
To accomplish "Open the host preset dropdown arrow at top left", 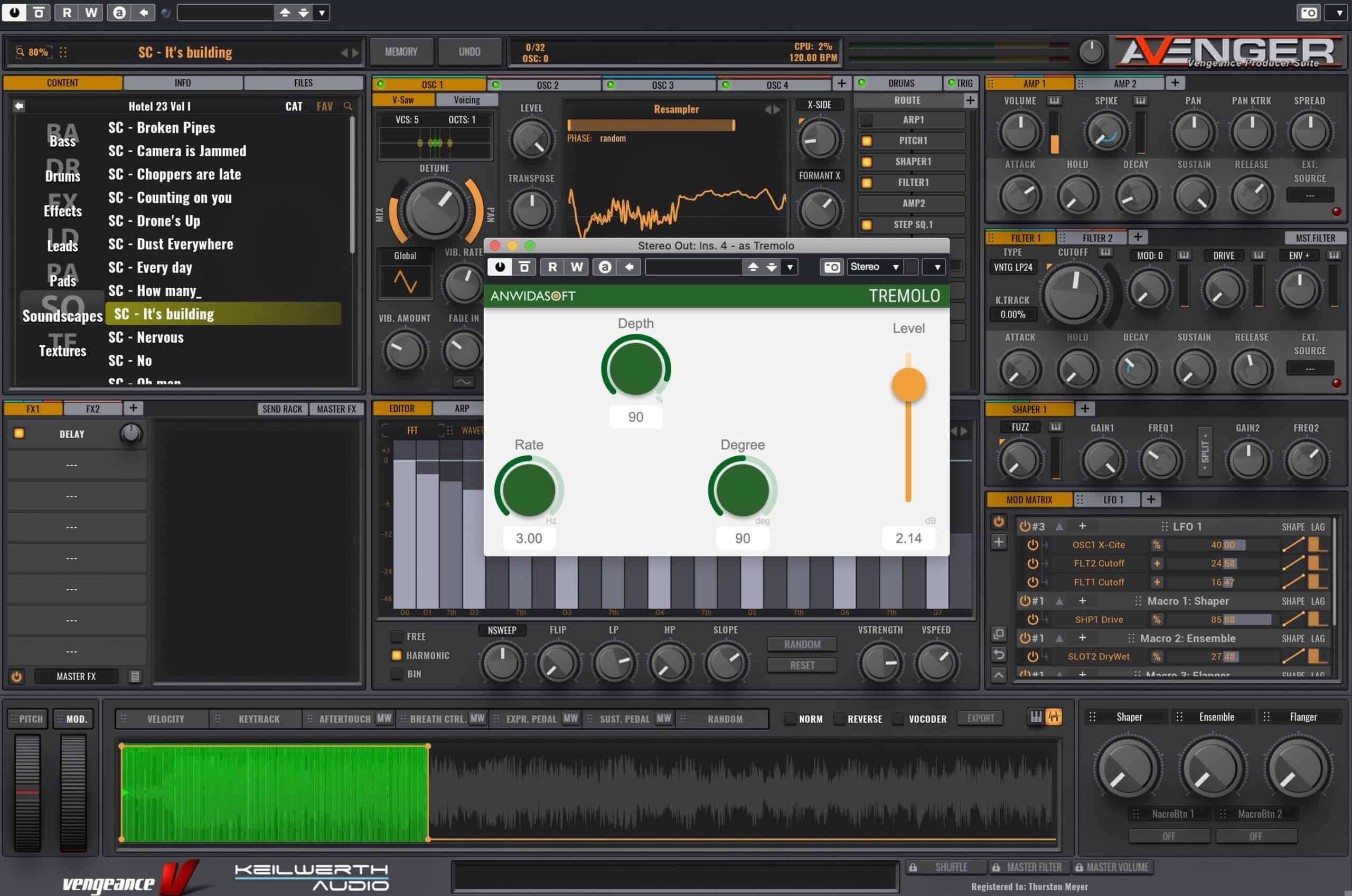I will pos(322,13).
